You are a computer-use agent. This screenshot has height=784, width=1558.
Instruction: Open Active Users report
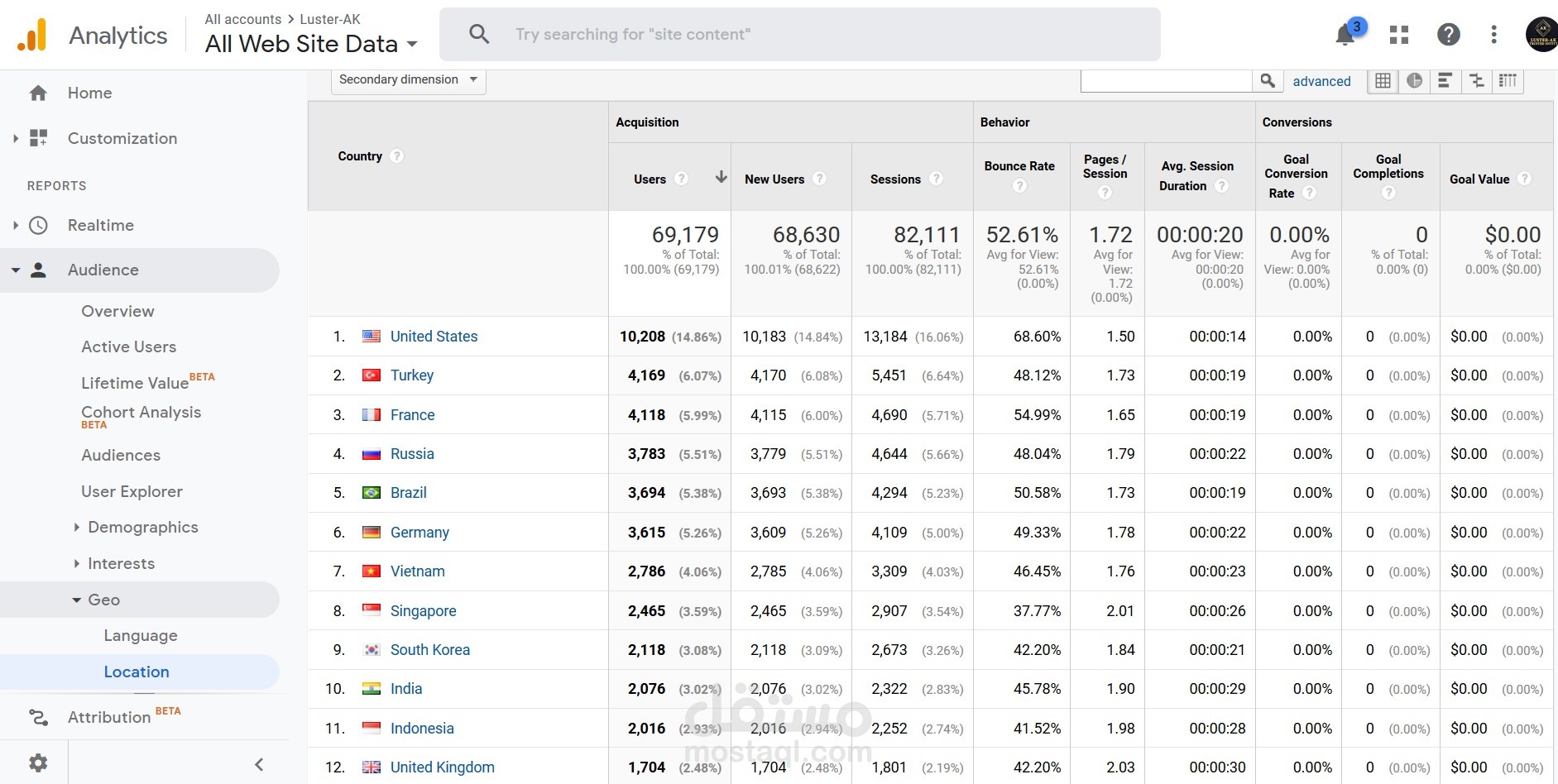pos(128,347)
